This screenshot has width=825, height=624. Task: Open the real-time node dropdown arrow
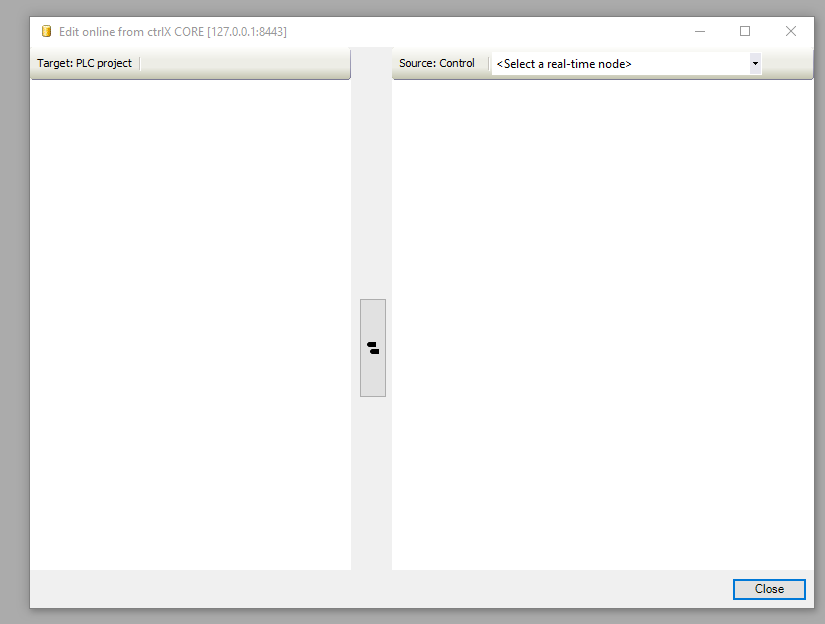pos(755,64)
